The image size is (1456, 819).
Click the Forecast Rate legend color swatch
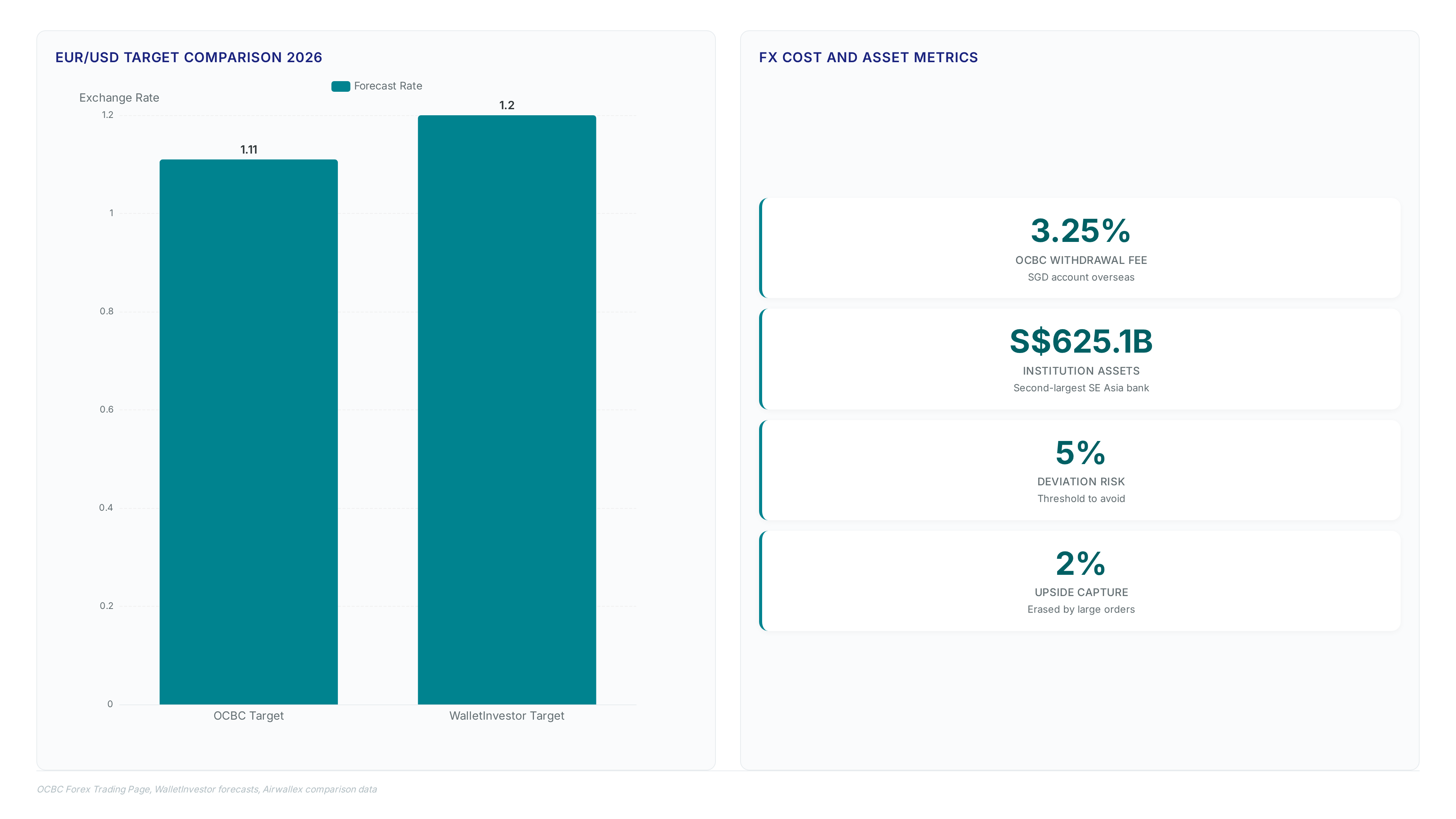(x=340, y=86)
